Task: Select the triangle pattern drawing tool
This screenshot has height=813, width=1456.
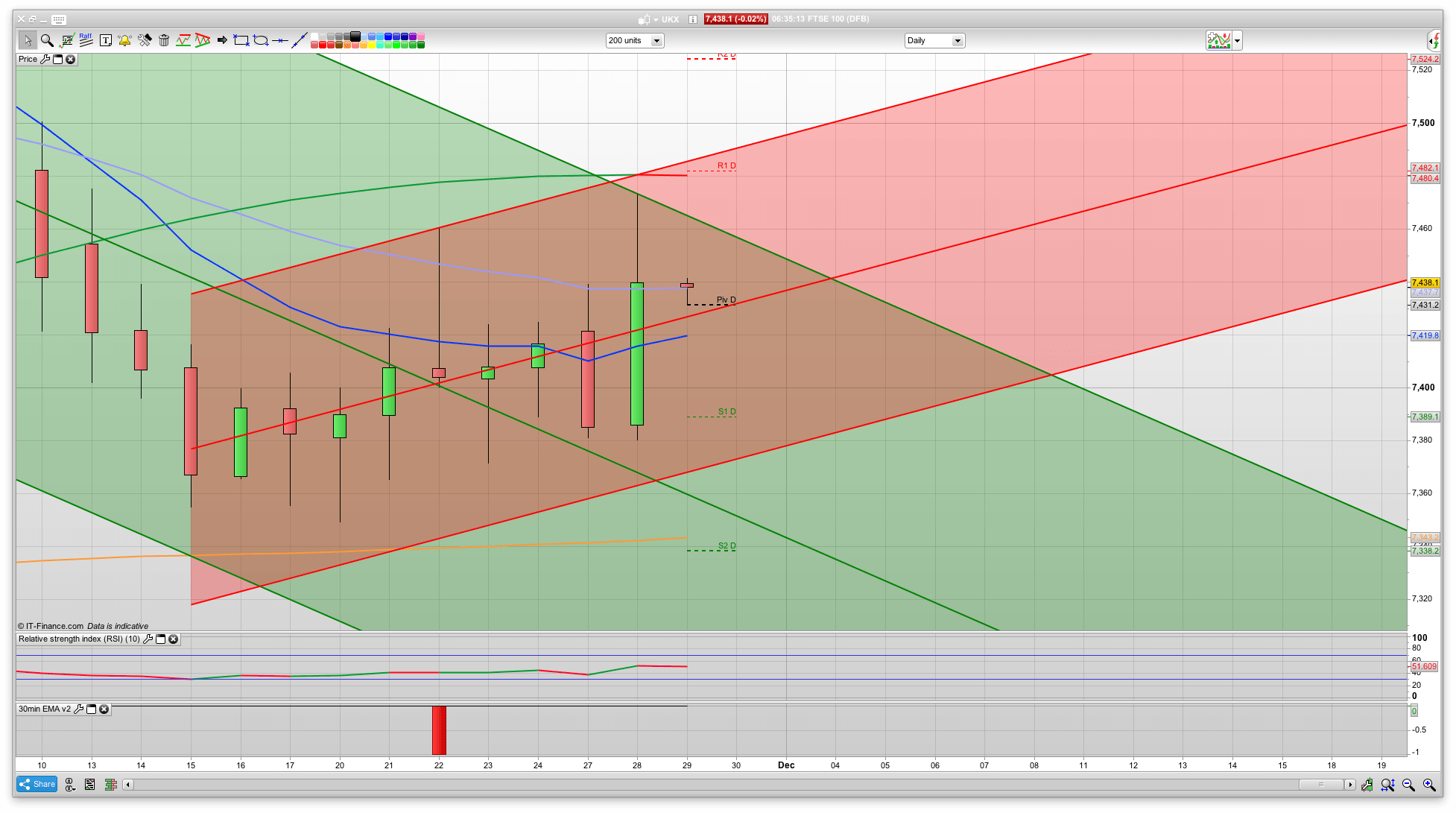Action: (x=203, y=40)
